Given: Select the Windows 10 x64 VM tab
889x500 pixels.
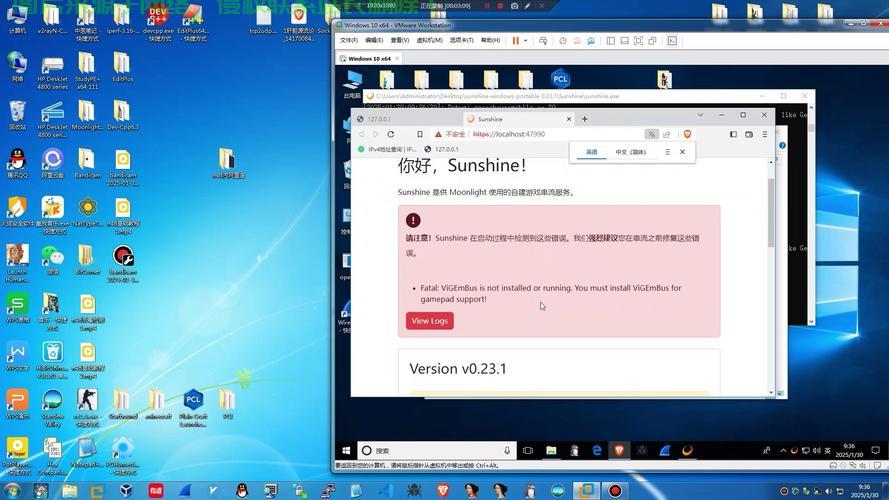Looking at the screenshot, I should [370, 58].
